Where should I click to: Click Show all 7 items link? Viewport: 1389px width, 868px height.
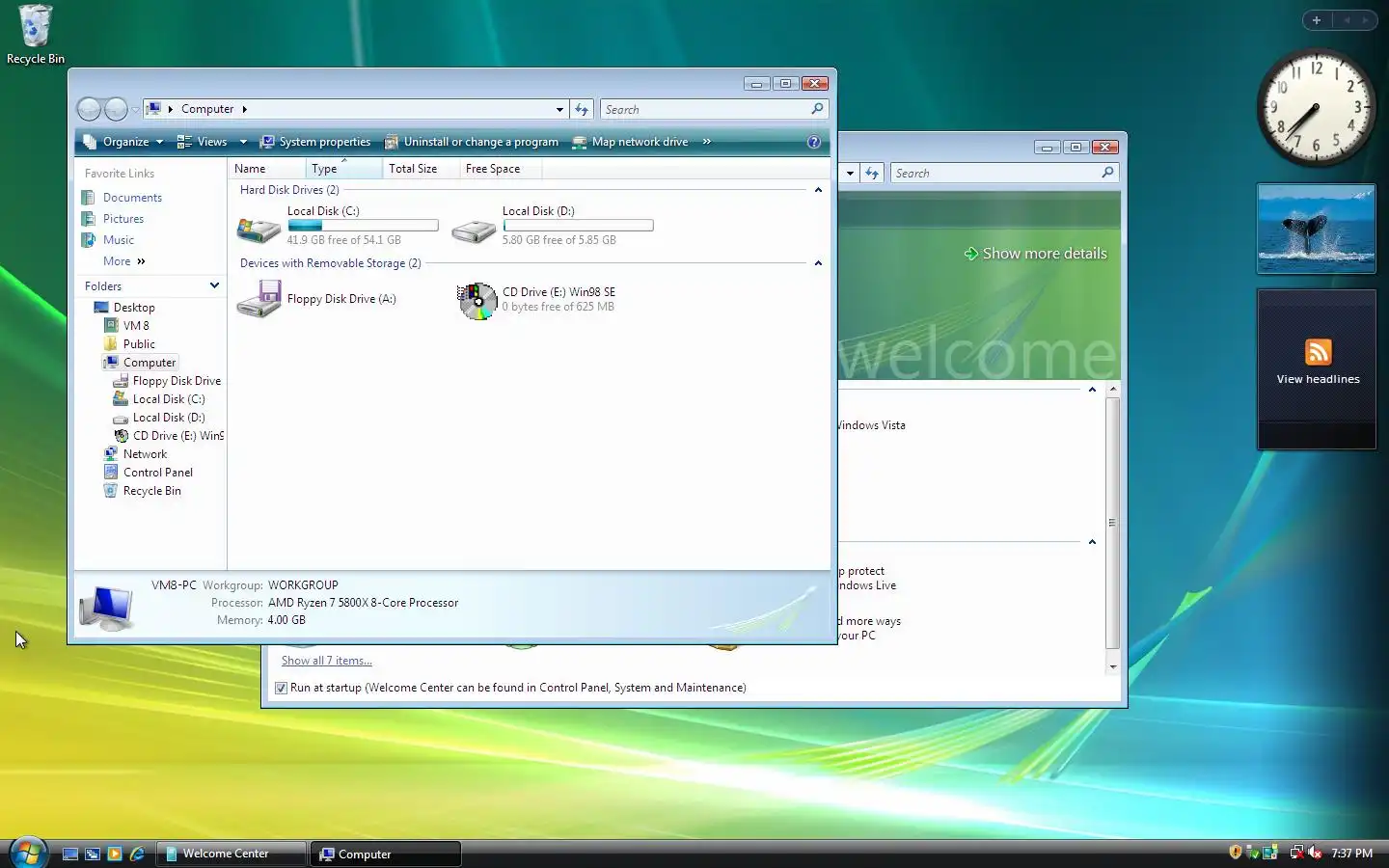tap(326, 661)
